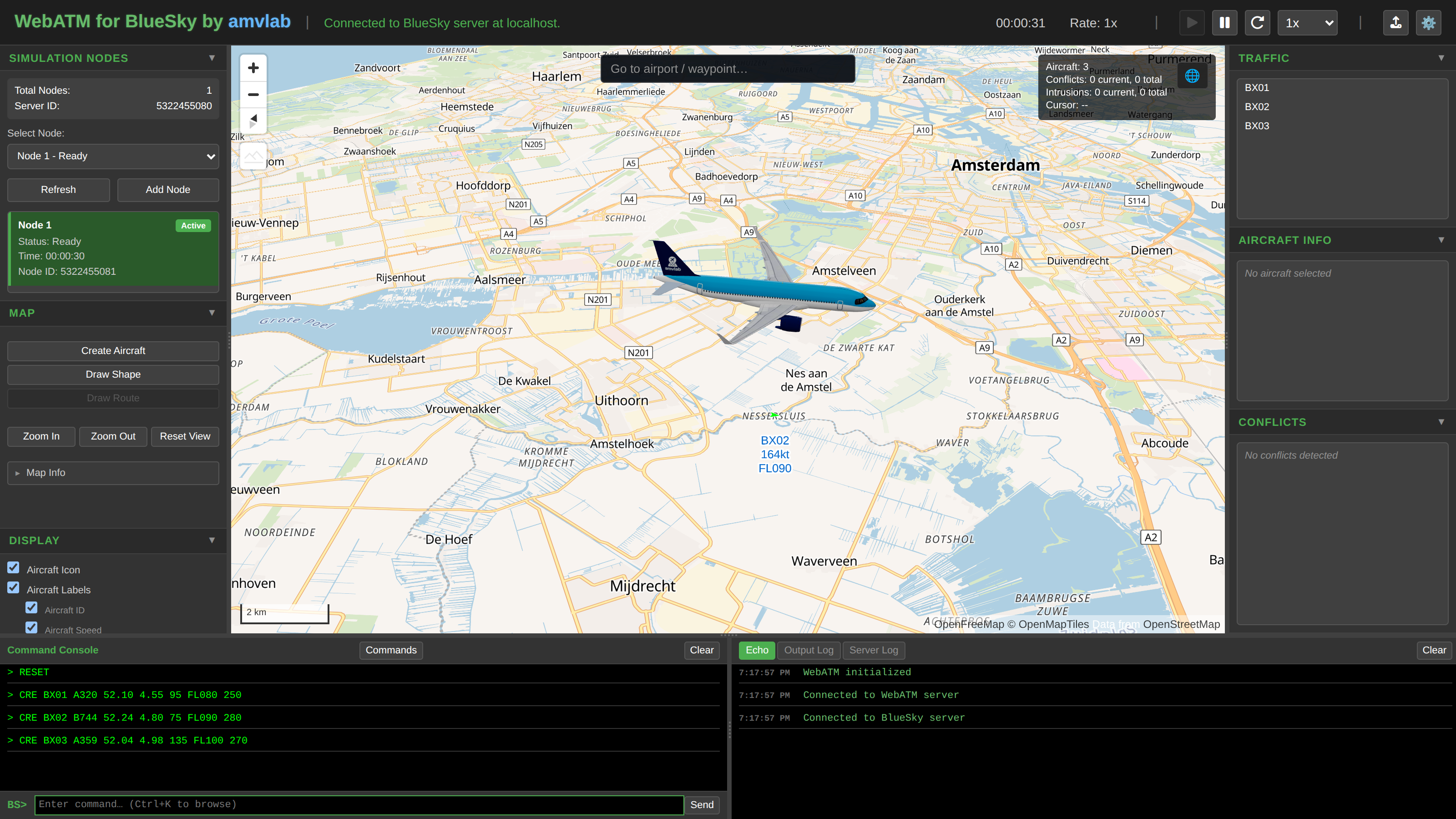Click the globe projection icon on map
The height and width of the screenshot is (819, 1456).
pyautogui.click(x=1192, y=76)
